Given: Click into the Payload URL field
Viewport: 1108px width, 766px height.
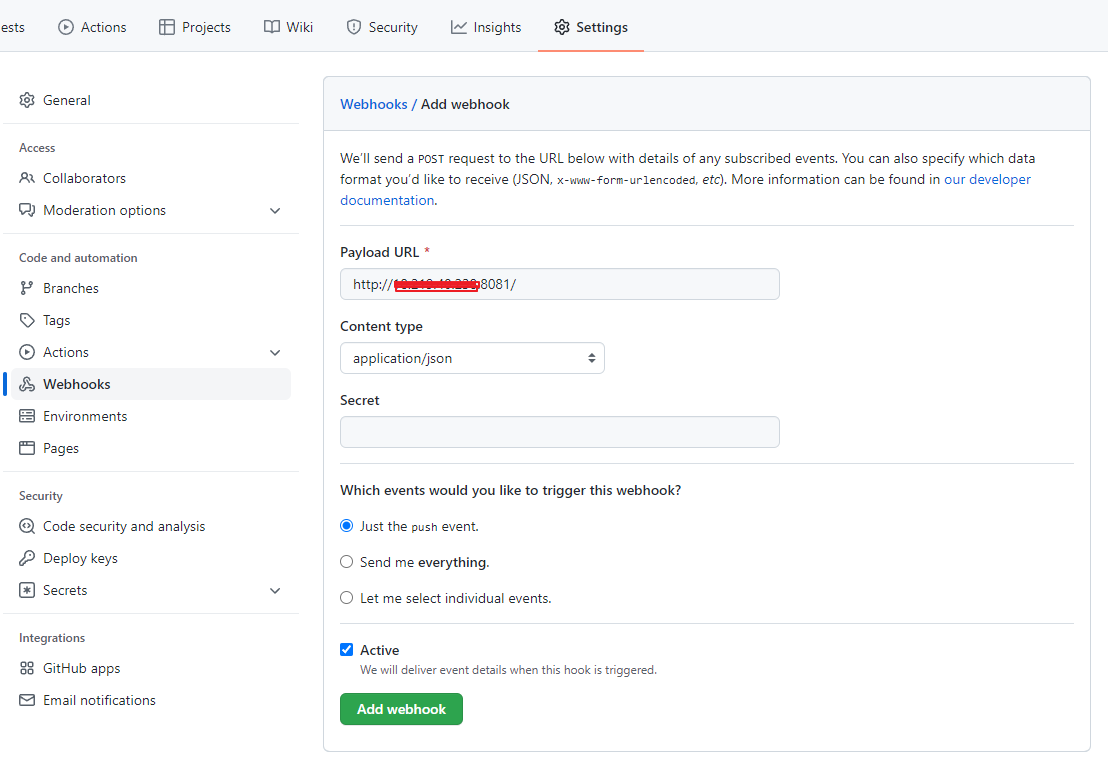Looking at the screenshot, I should (560, 284).
